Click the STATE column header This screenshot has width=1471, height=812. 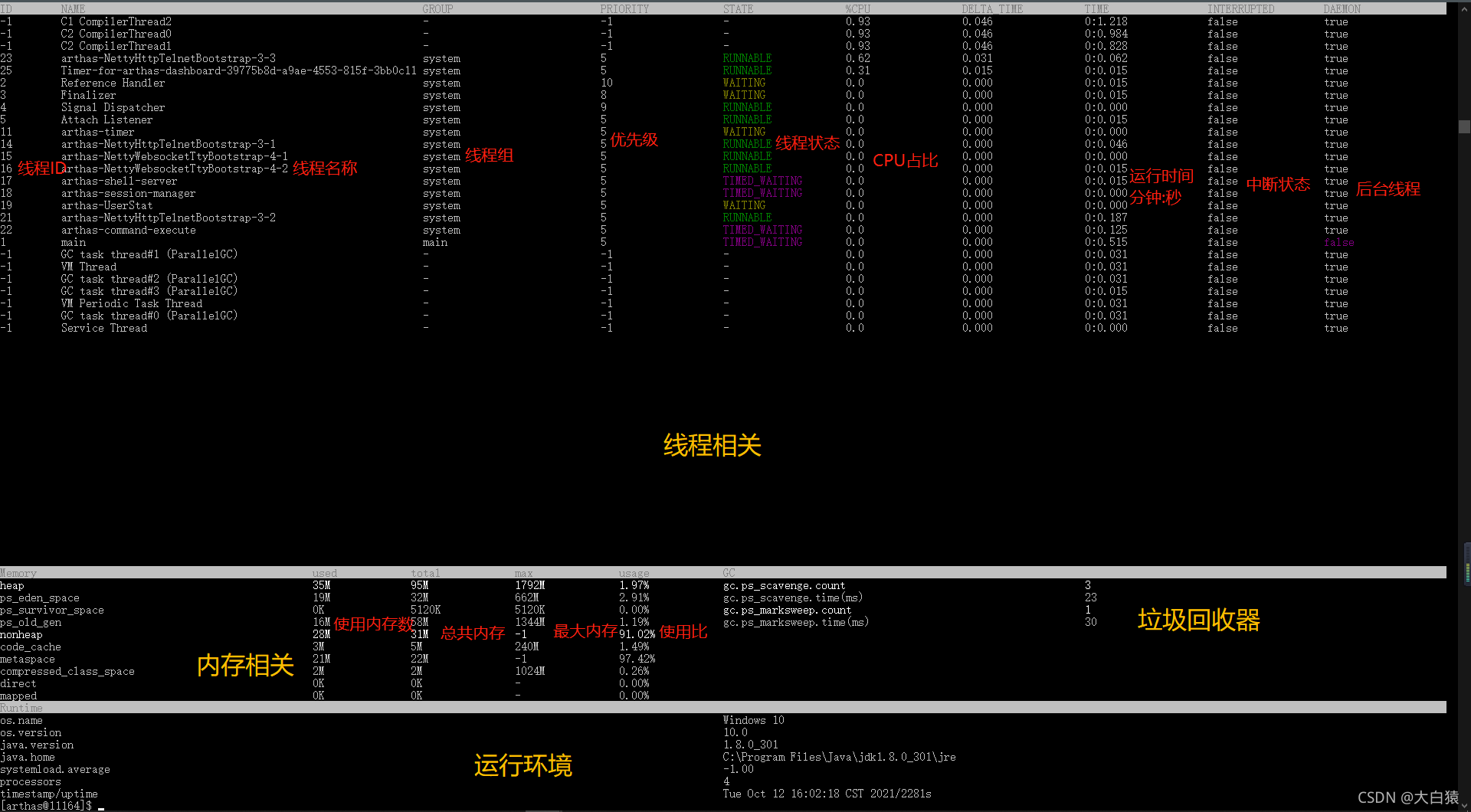738,9
